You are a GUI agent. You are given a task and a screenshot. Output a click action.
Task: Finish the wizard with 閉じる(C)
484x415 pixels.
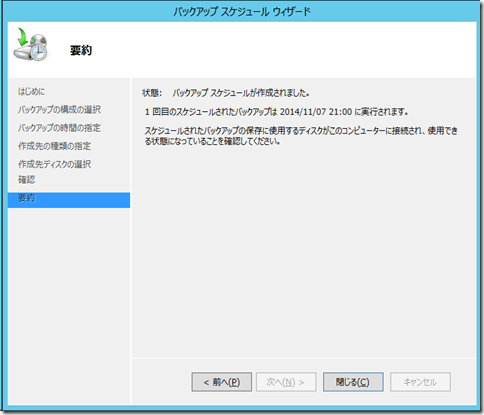353,382
